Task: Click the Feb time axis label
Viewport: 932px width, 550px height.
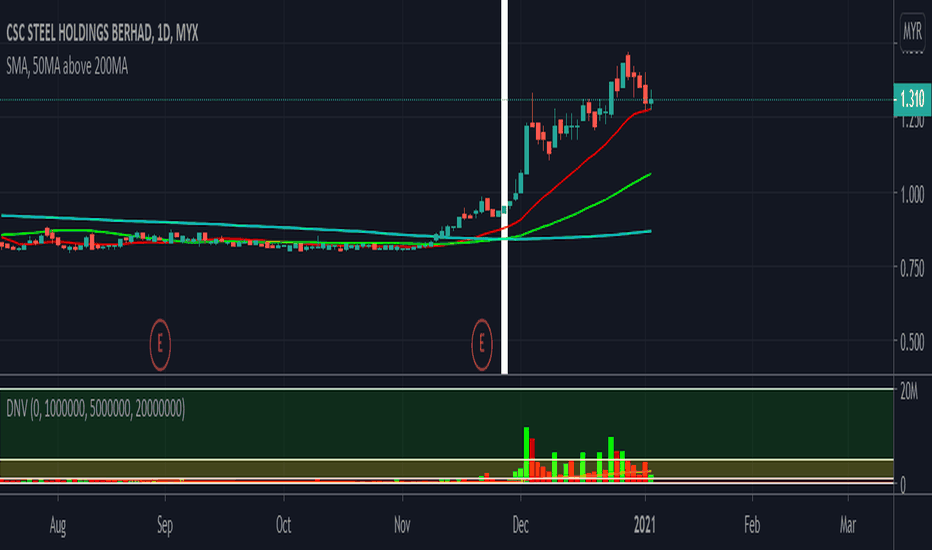Action: click(752, 526)
